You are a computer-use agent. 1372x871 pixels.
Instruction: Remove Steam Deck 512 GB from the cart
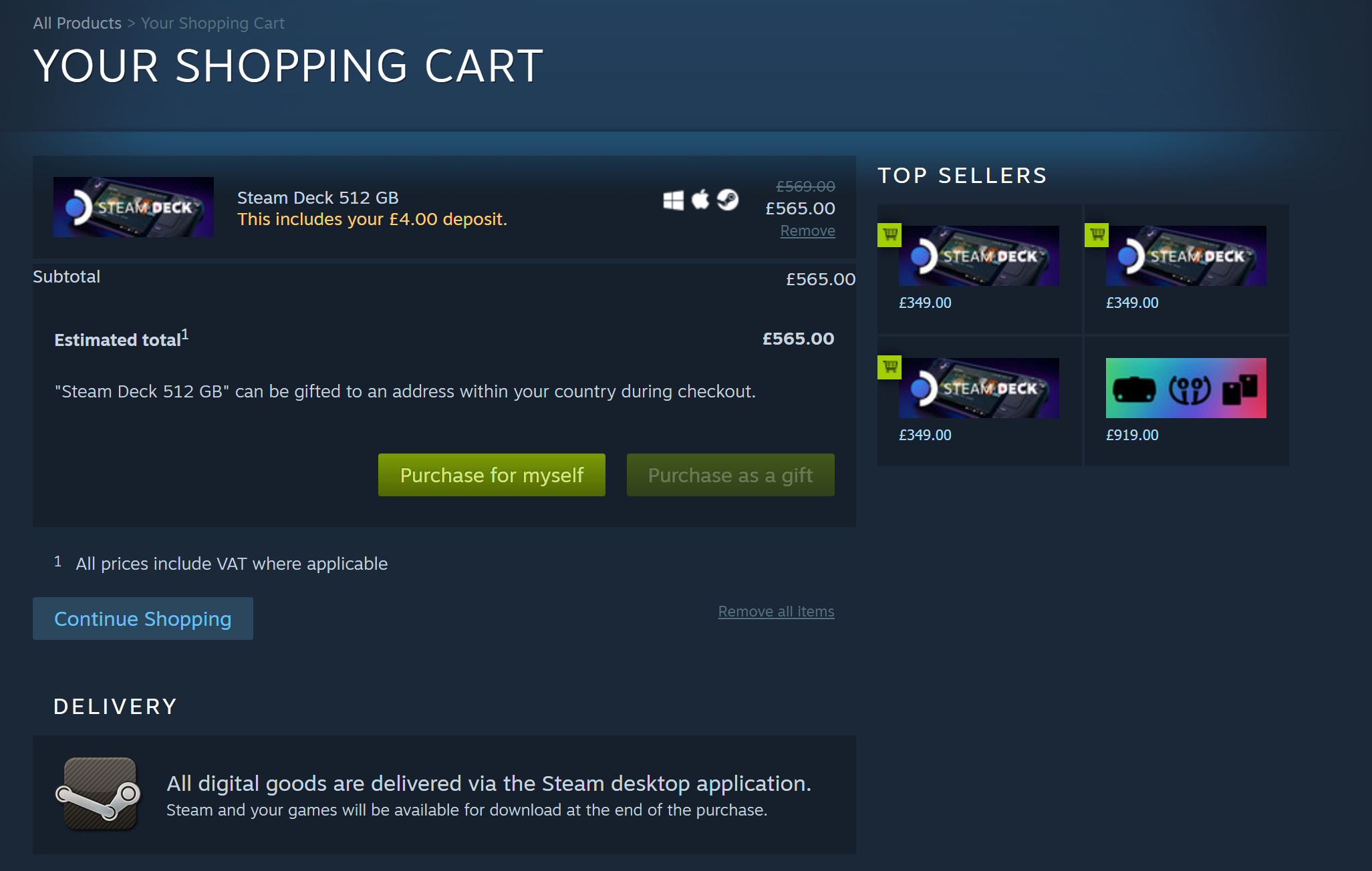pos(807,231)
